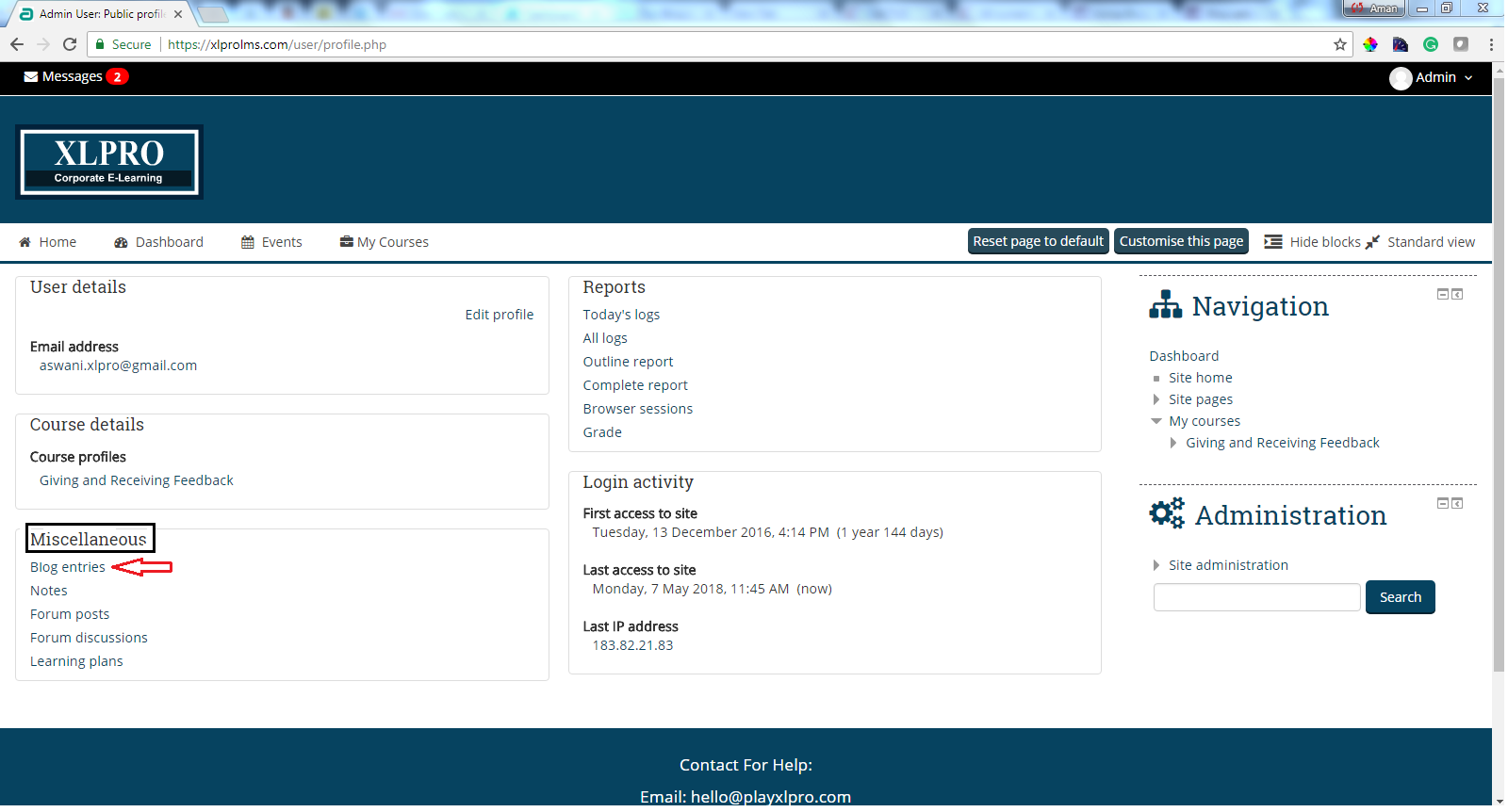Open the Messages envelope icon
Viewport: 1508px width, 812px height.
[x=31, y=77]
